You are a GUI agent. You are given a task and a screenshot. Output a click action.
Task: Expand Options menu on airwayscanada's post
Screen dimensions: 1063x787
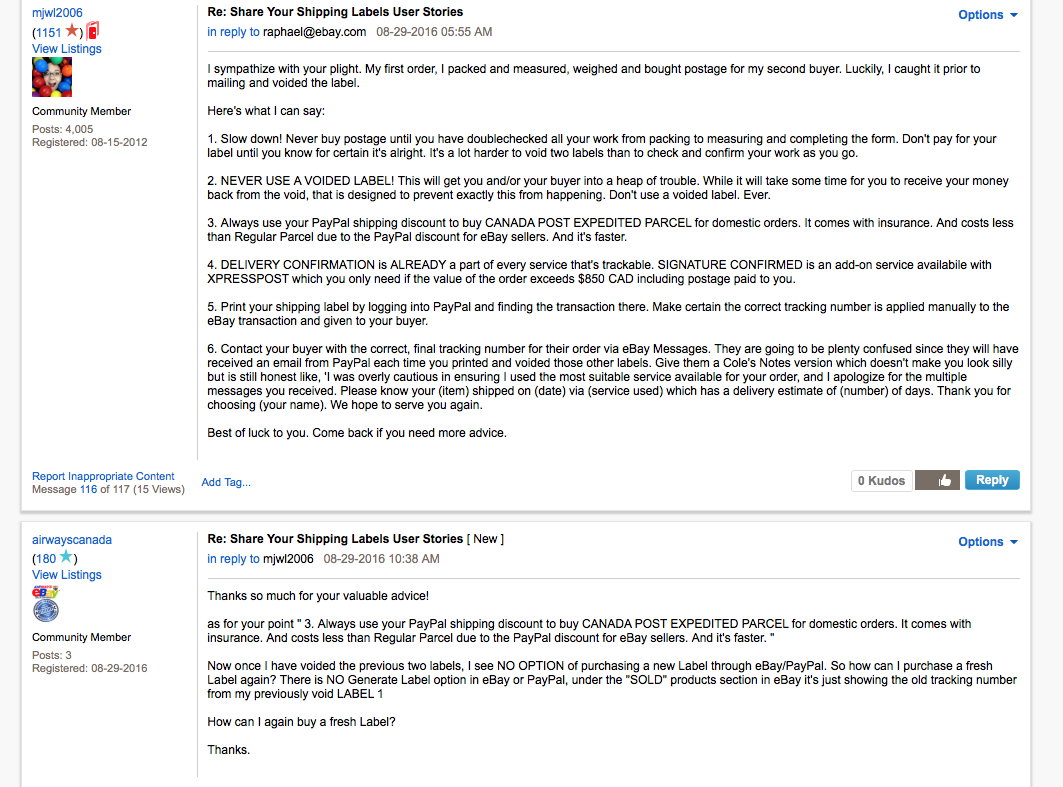(x=987, y=542)
